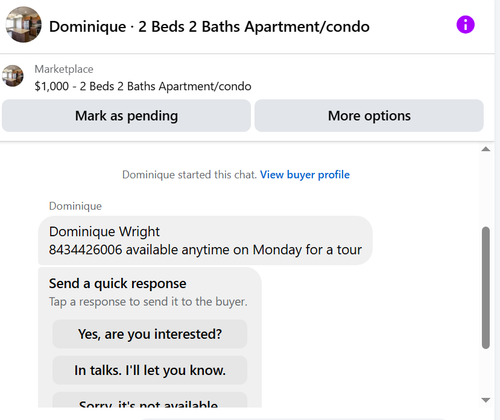Click the chat scrollbar thumb
This screenshot has width=500, height=420.
(x=486, y=288)
